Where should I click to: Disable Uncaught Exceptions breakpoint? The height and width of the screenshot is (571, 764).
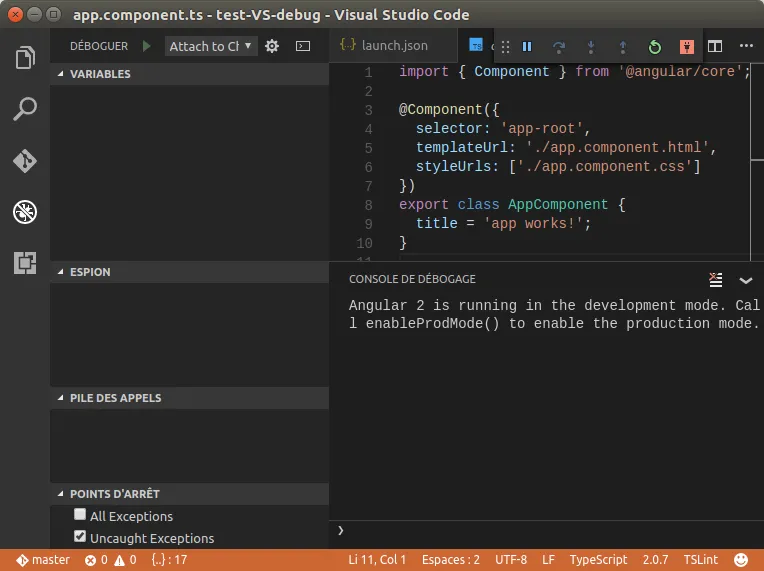tap(80, 536)
